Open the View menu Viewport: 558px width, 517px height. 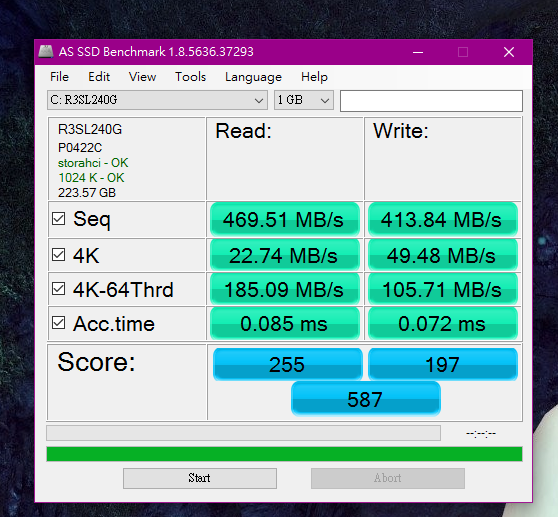click(x=142, y=77)
